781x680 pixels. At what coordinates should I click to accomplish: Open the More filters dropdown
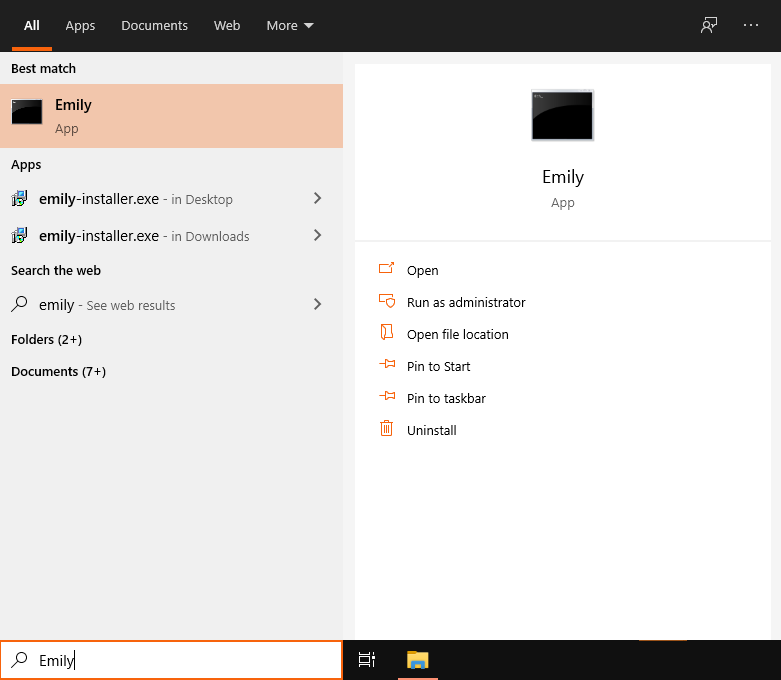point(290,25)
